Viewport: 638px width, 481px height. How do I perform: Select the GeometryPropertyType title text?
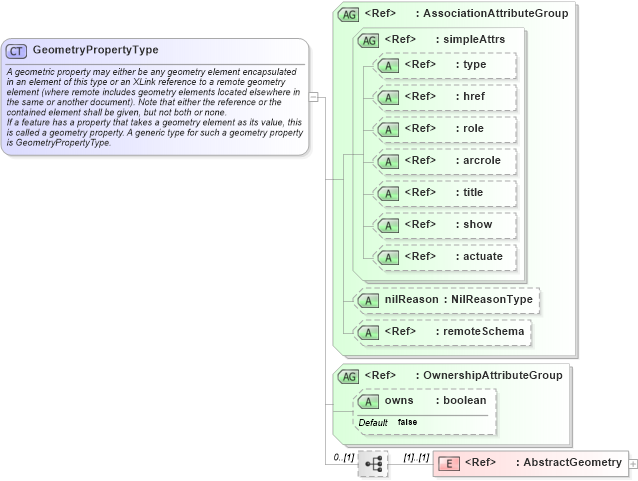(x=96, y=50)
